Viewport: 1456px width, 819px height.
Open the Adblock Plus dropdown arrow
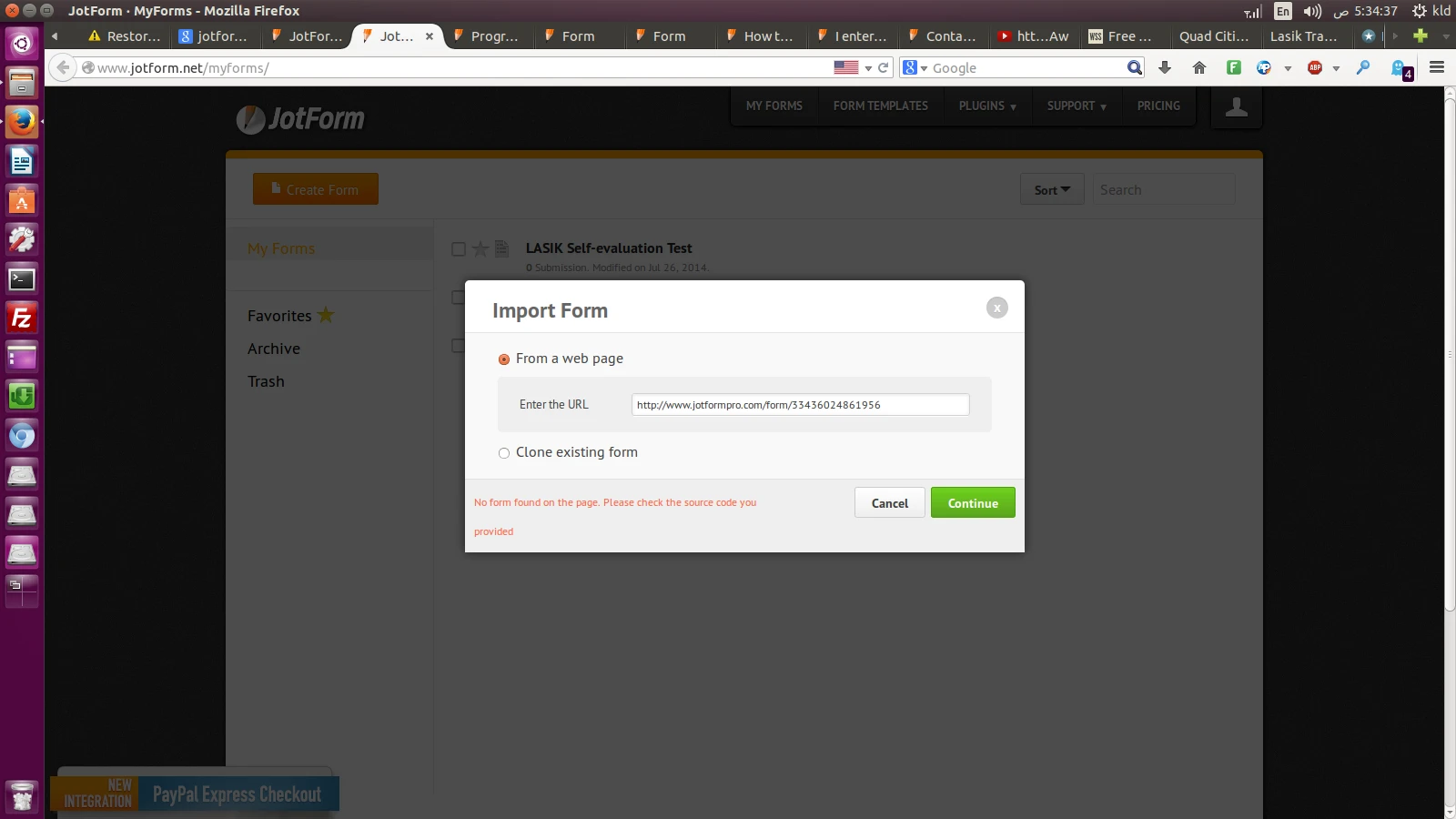tap(1335, 67)
